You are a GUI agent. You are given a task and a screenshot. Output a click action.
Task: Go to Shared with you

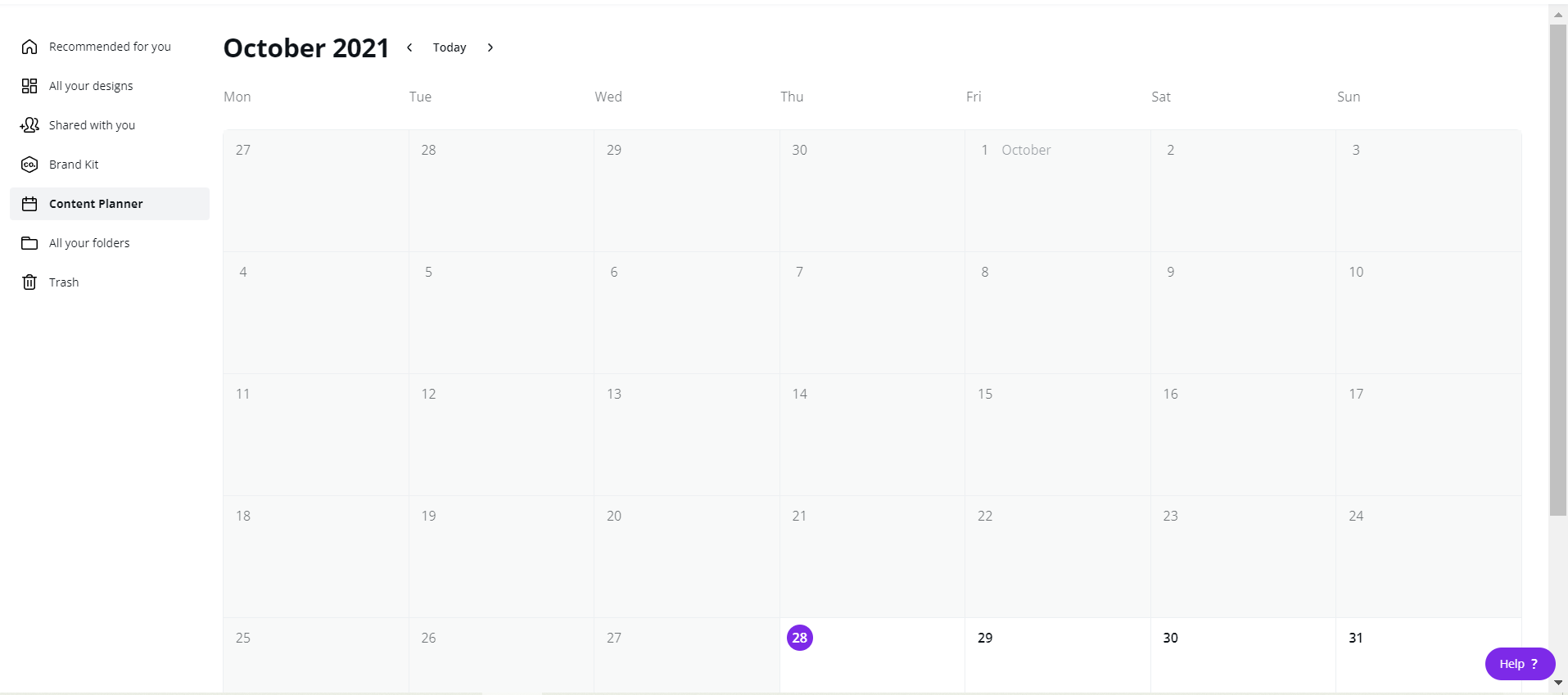tap(92, 125)
